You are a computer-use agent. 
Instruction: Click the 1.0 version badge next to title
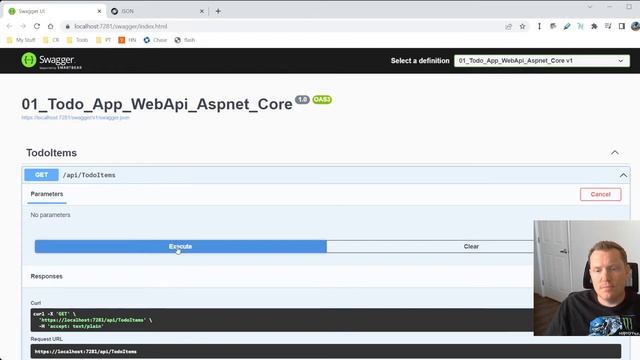point(302,100)
